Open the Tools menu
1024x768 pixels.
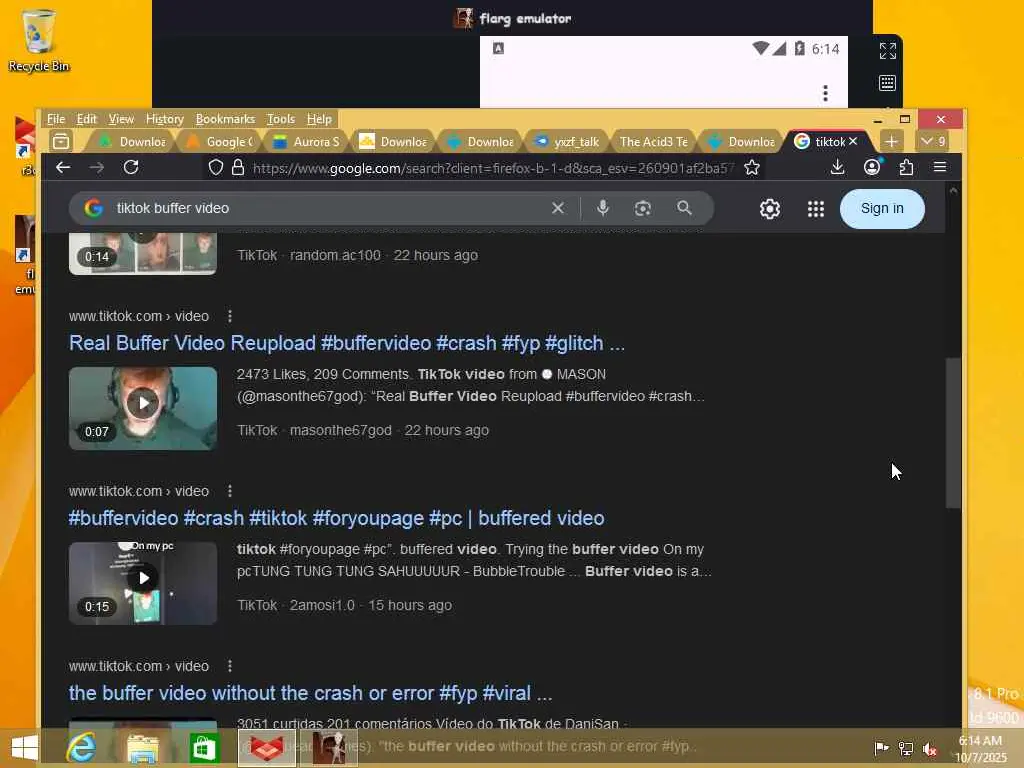281,119
